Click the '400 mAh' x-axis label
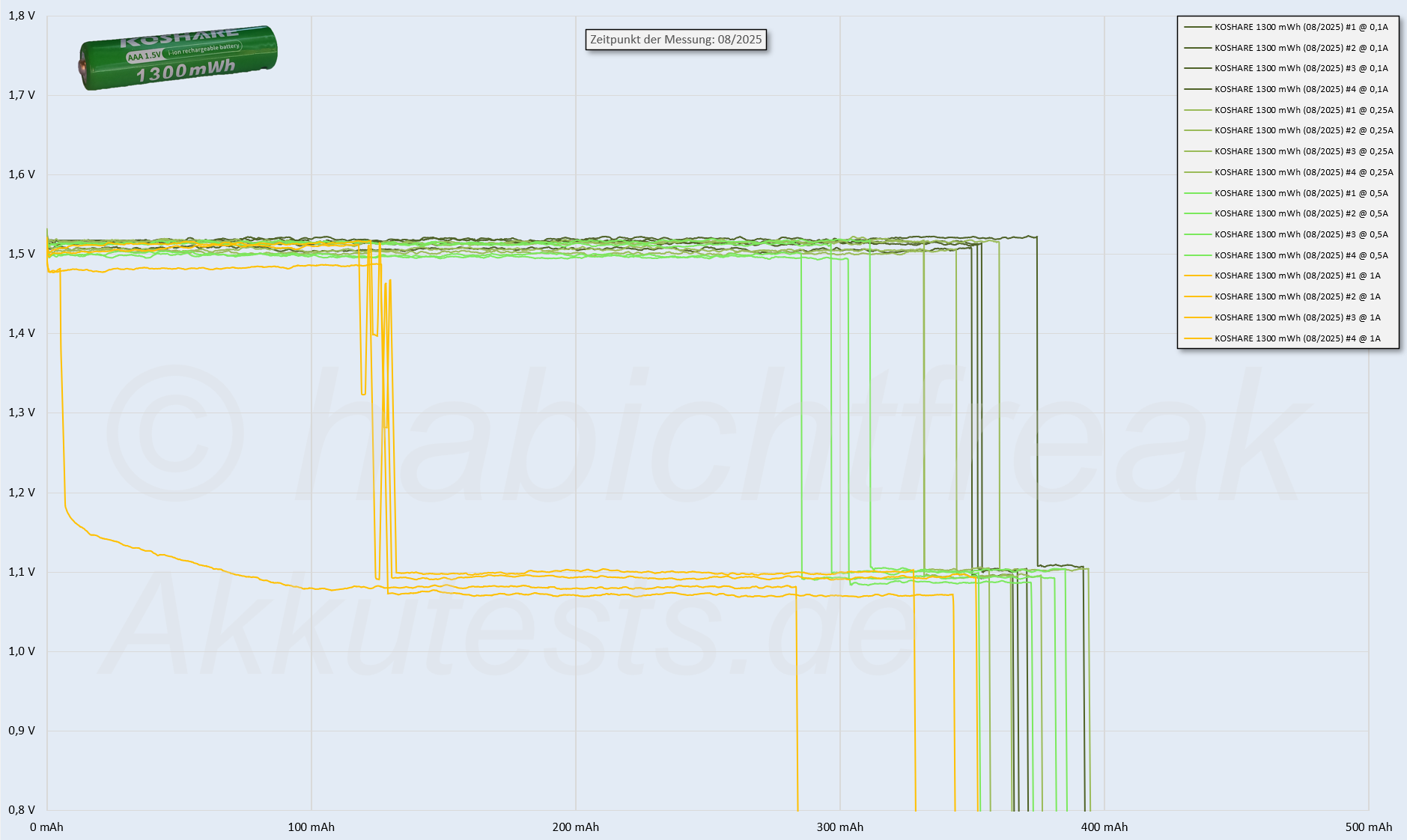Image resolution: width=1407 pixels, height=840 pixels. click(1104, 827)
